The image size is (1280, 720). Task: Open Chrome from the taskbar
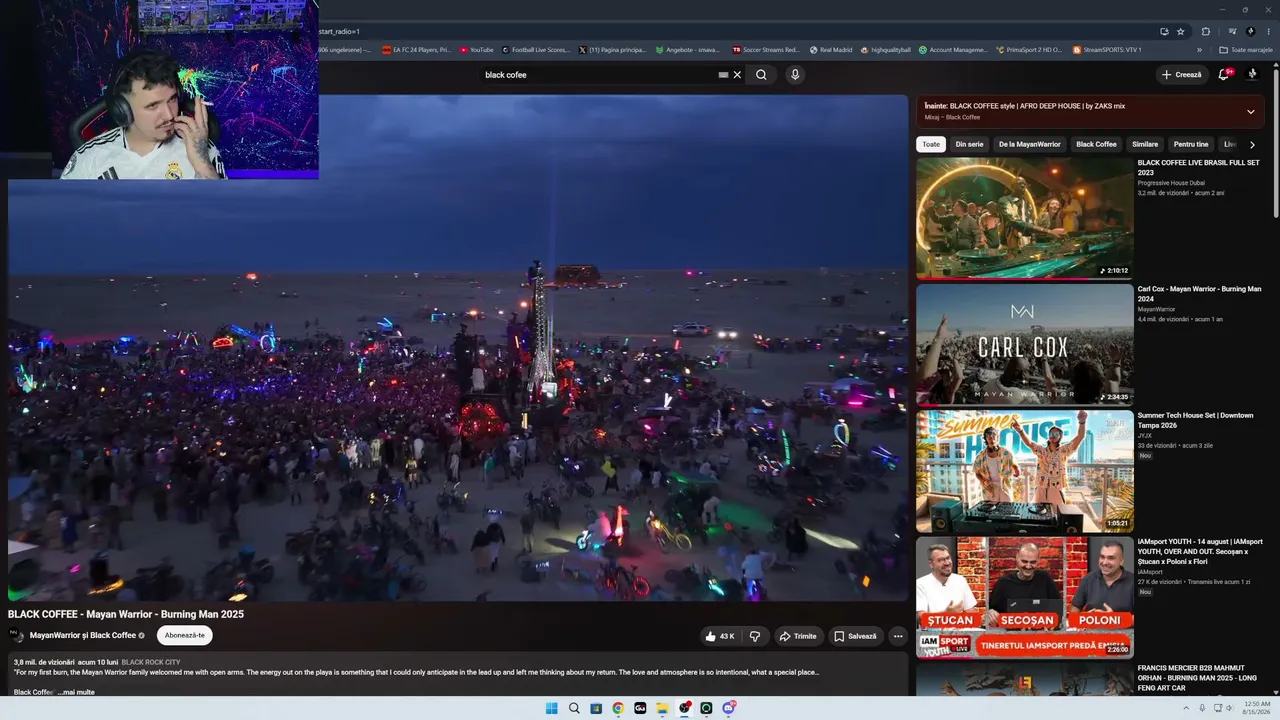[618, 708]
